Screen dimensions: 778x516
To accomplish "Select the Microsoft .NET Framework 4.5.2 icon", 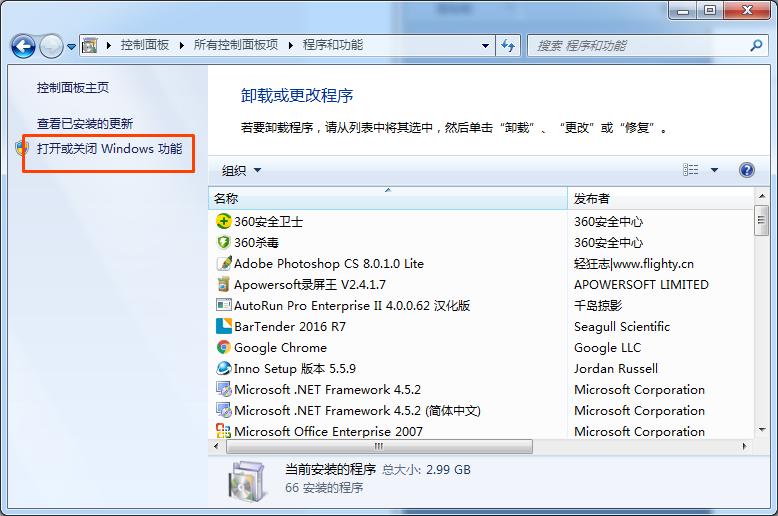I will point(224,389).
